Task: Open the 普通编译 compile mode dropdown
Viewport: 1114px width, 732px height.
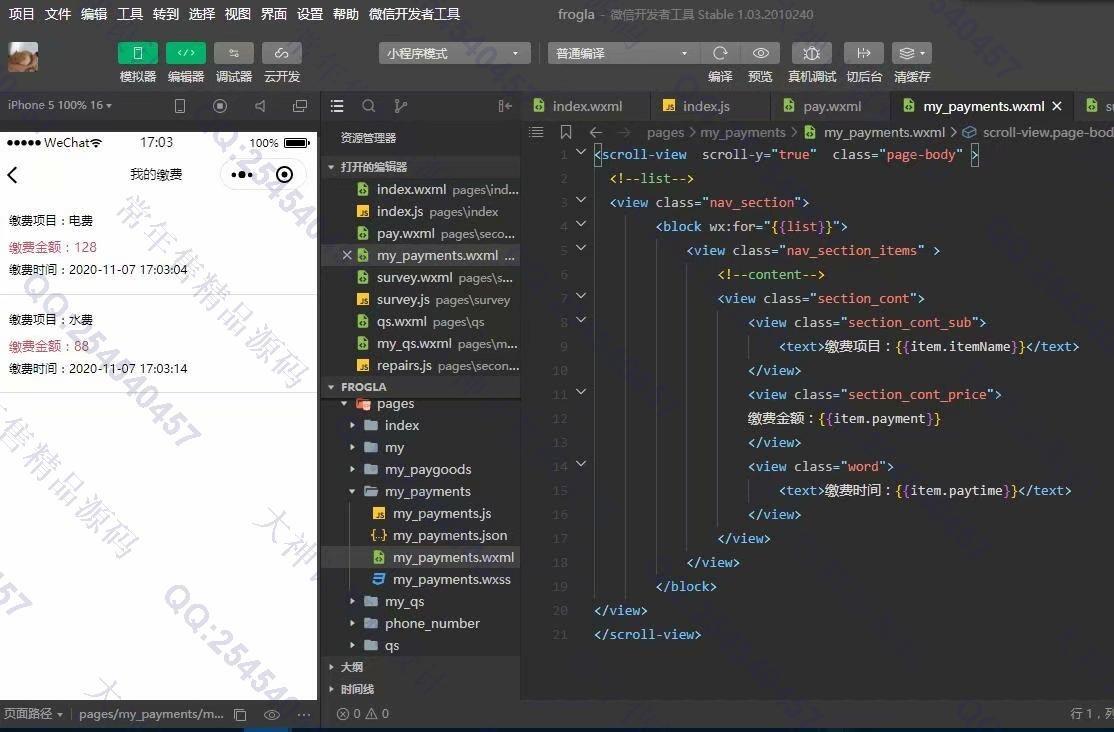Action: point(623,53)
